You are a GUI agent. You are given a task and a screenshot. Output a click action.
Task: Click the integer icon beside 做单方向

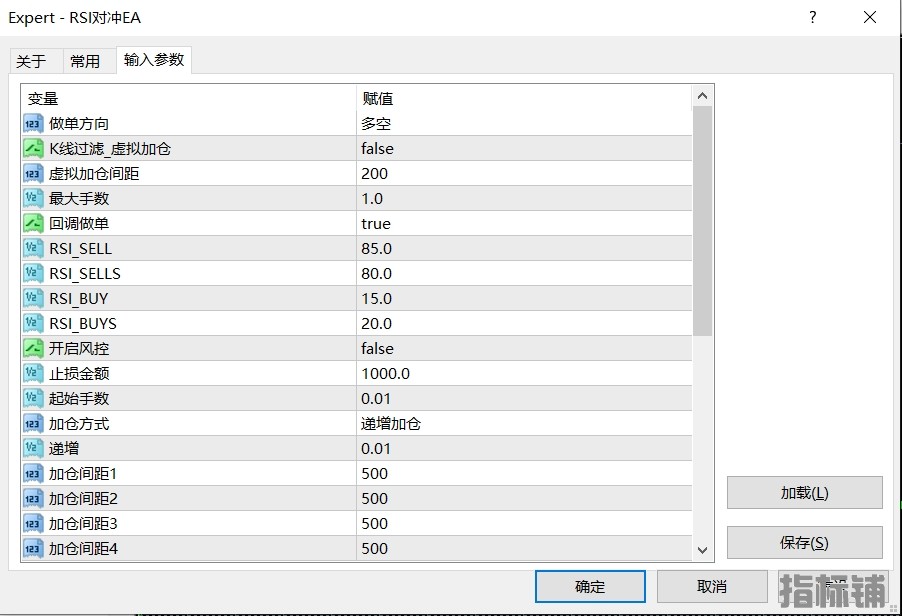(33, 124)
